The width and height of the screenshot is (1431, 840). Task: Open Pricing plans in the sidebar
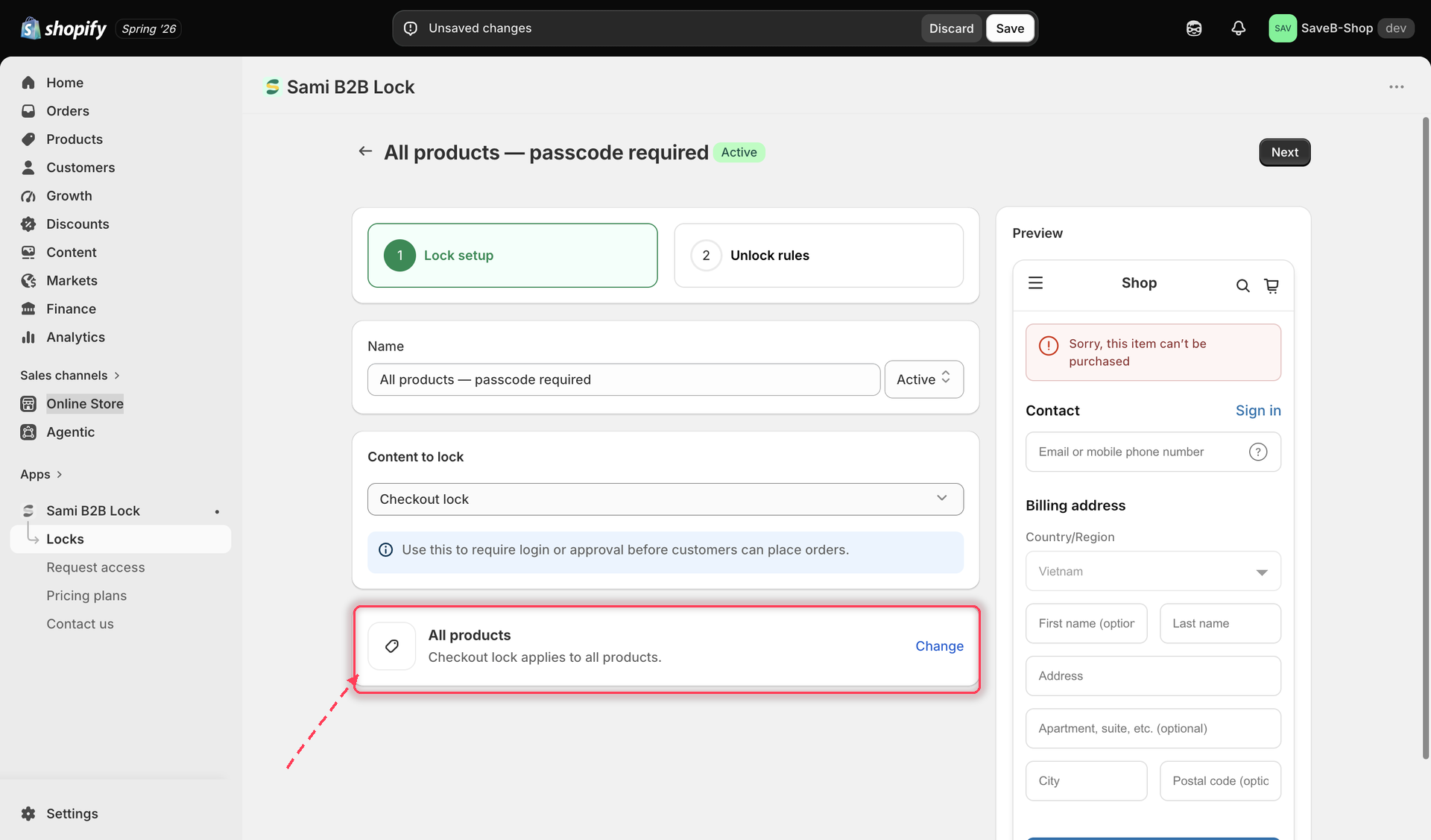(x=86, y=596)
